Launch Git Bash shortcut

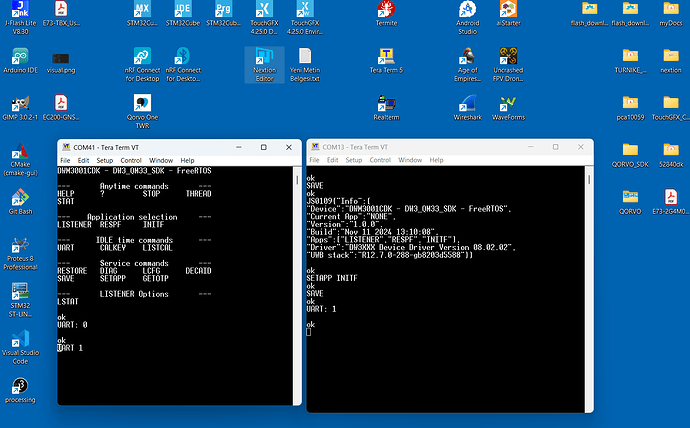pyautogui.click(x=20, y=201)
